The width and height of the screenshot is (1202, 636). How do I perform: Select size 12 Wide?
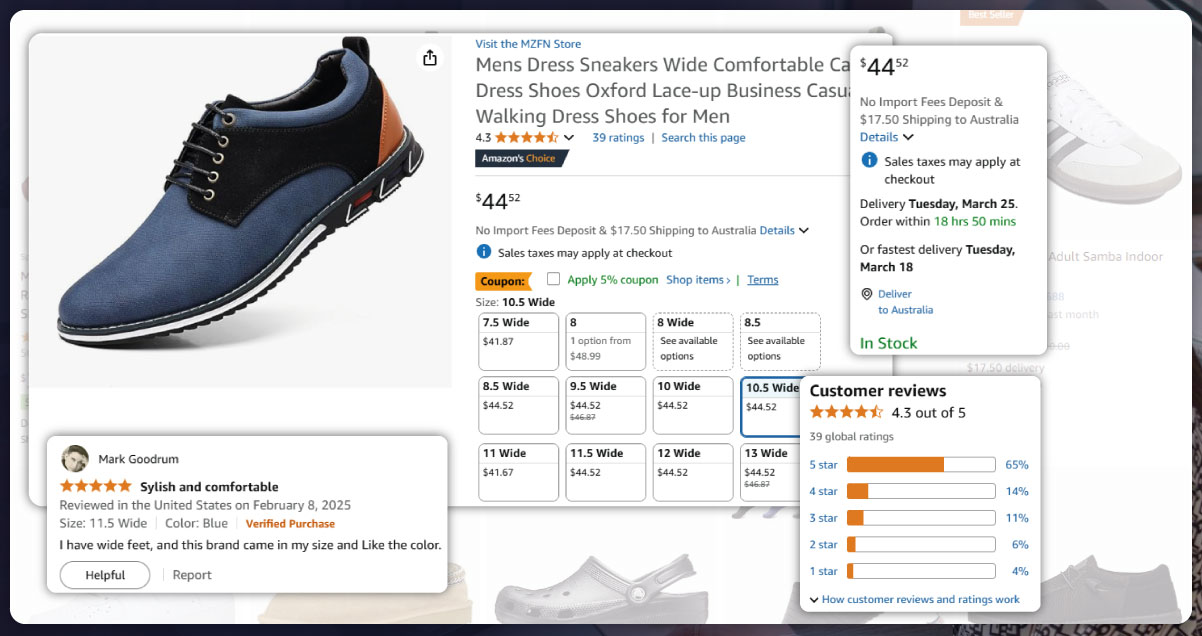pos(692,472)
